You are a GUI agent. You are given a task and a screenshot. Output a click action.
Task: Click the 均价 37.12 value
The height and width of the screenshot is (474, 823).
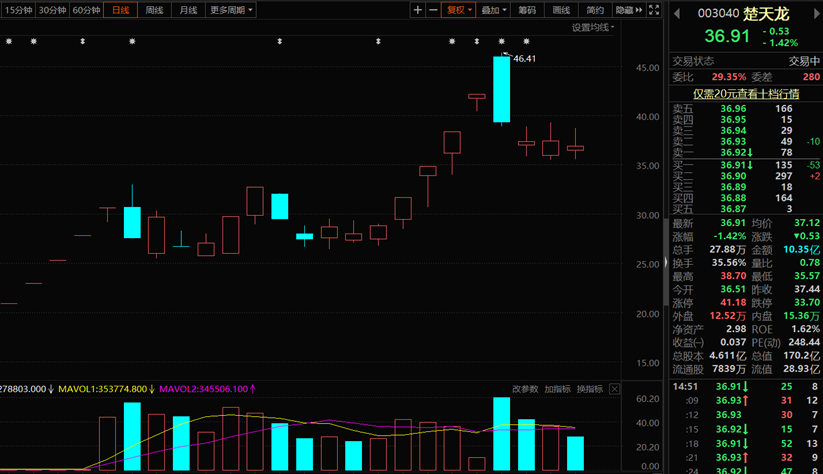tap(807, 223)
